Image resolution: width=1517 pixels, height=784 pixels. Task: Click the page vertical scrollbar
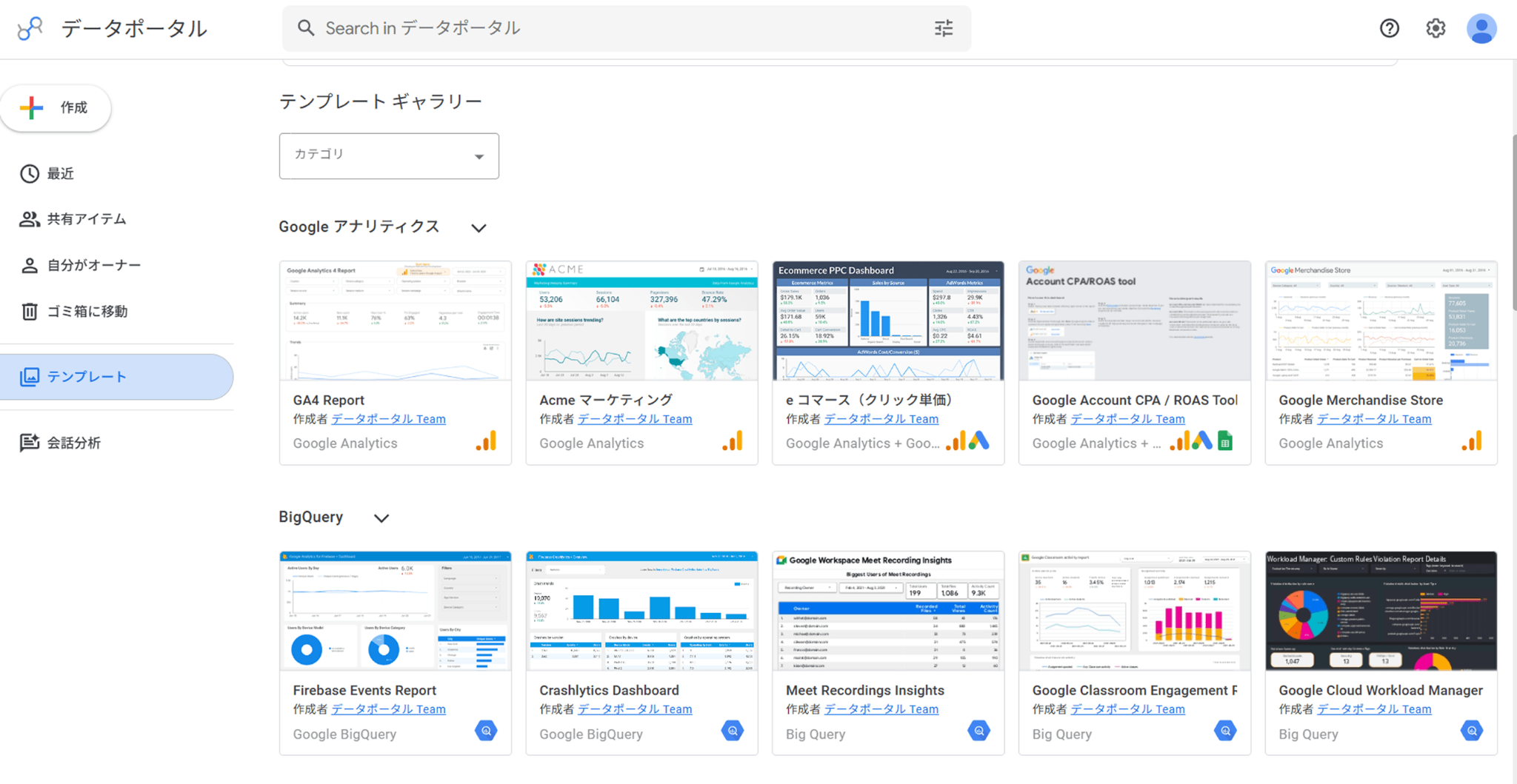1513,222
